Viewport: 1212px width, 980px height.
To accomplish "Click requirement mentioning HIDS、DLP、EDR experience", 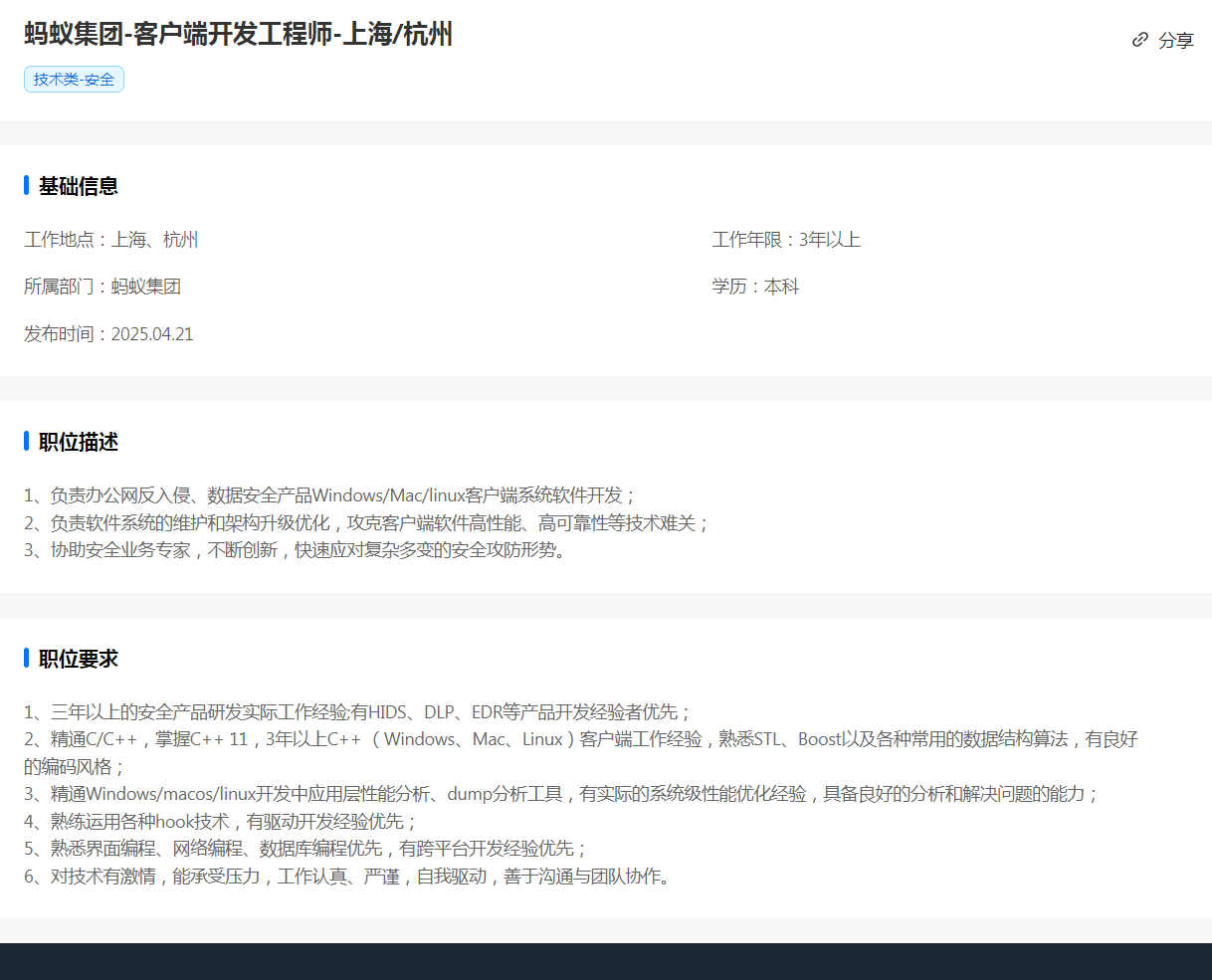I will pyautogui.click(x=358, y=712).
